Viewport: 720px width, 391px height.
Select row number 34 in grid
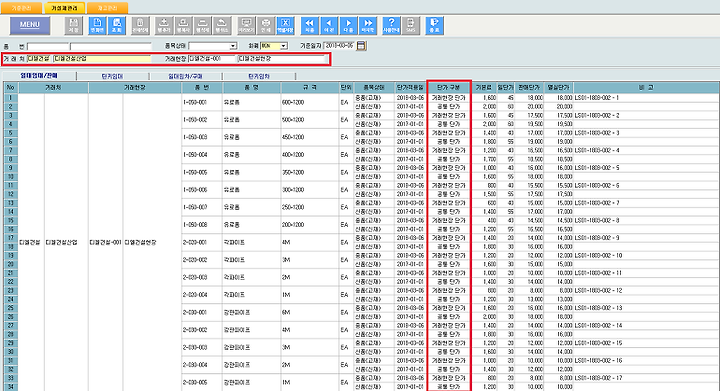coord(11,387)
